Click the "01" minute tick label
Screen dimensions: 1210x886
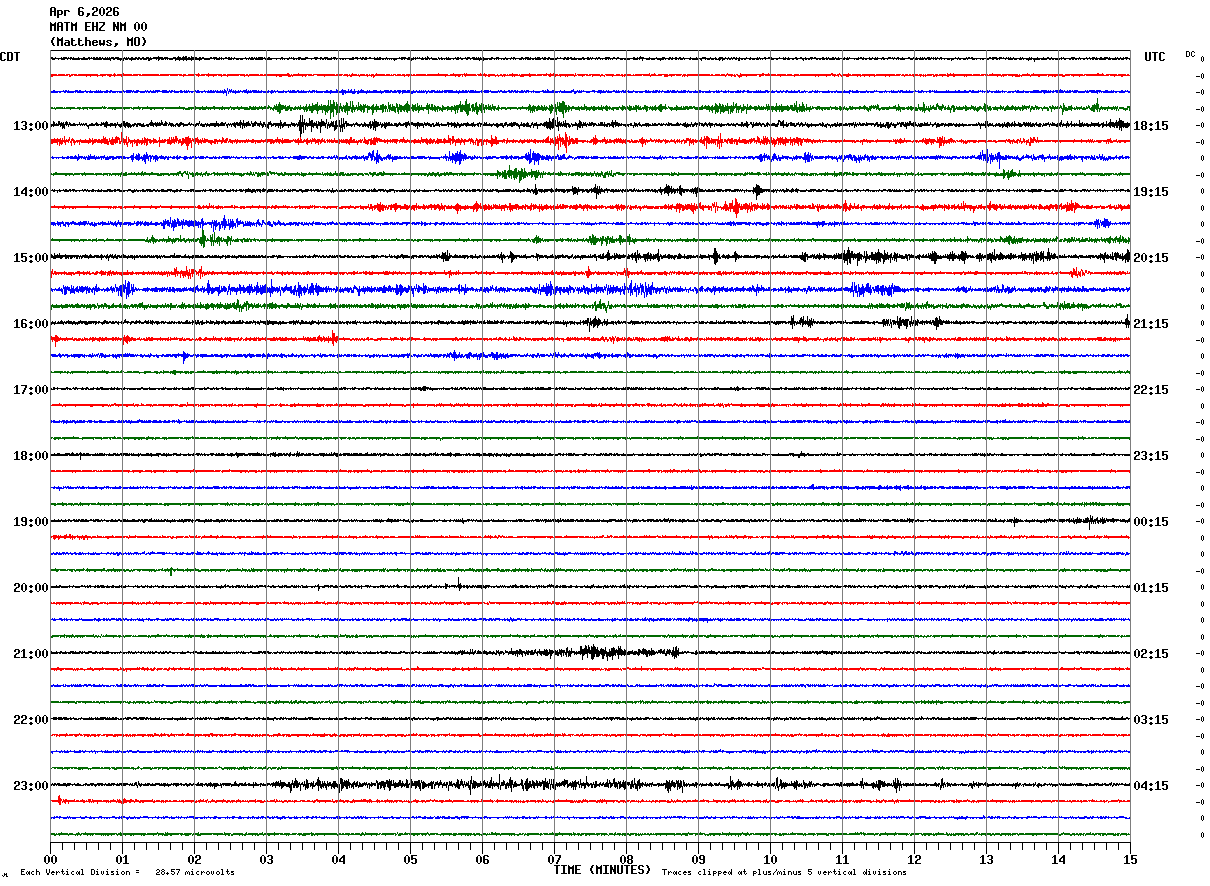tap(122, 859)
